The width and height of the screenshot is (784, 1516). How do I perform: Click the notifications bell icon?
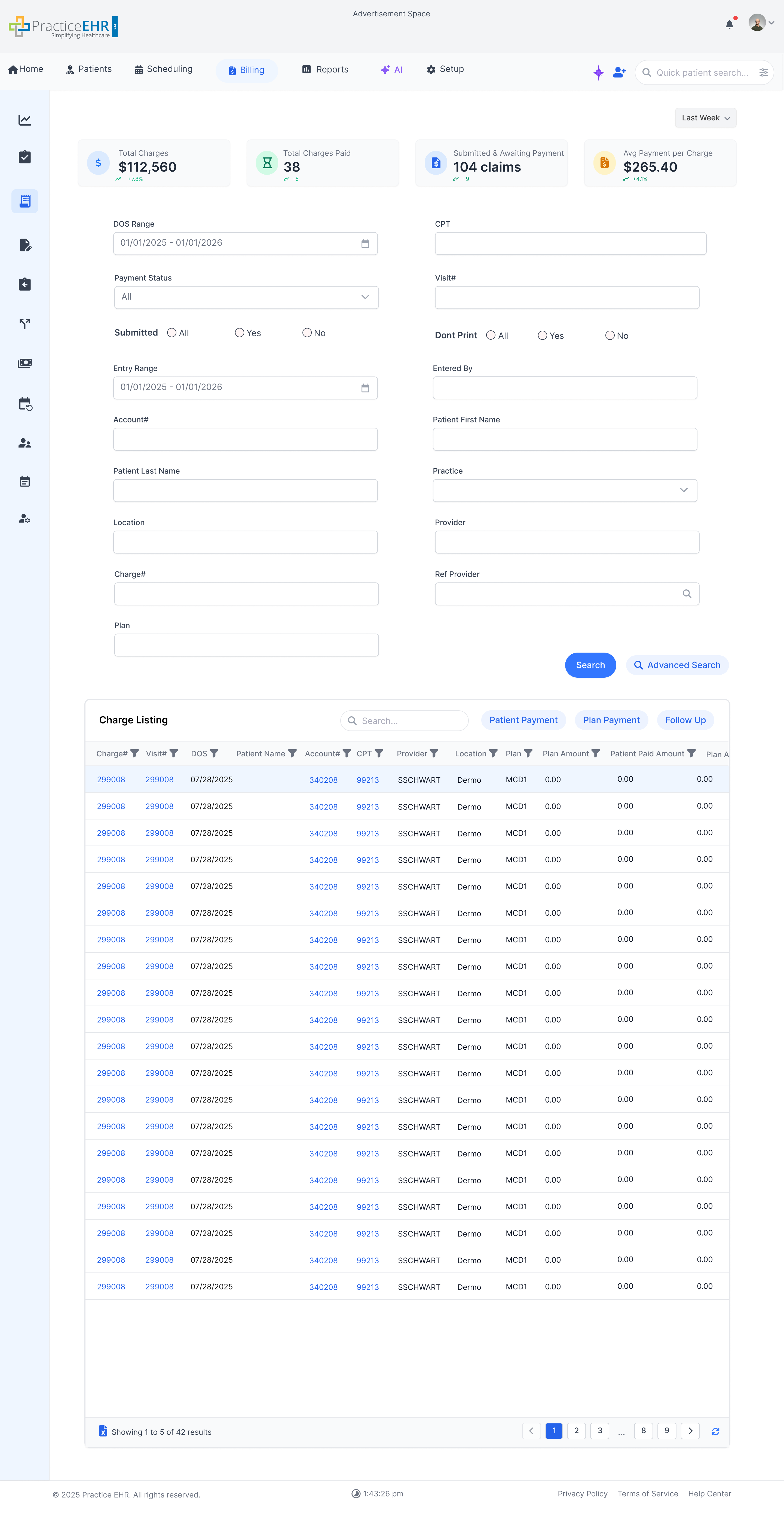point(729,24)
